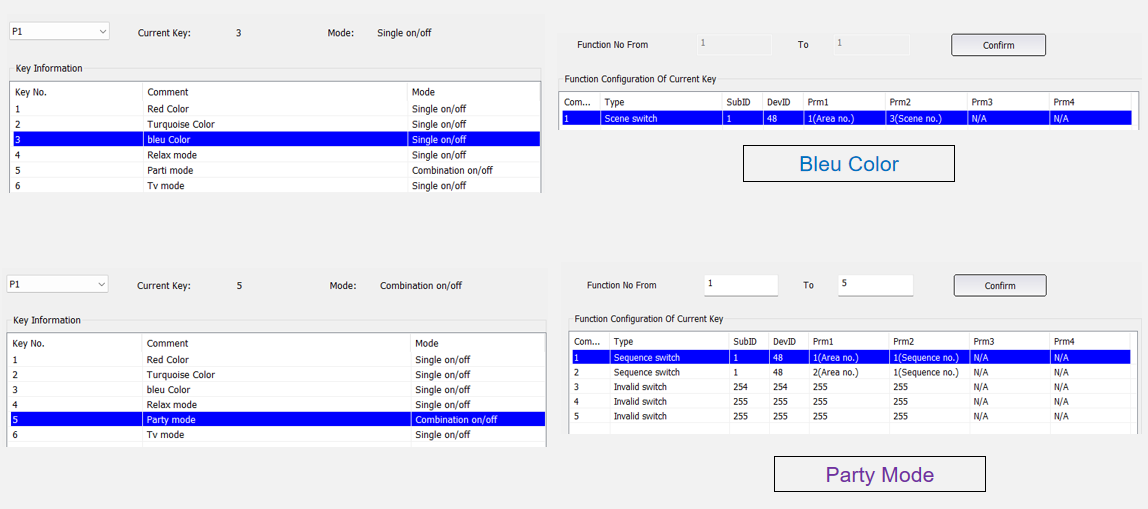The image size is (1148, 509).
Task: Click 'Type' column header above Sequence switch rows
Action: (670, 341)
